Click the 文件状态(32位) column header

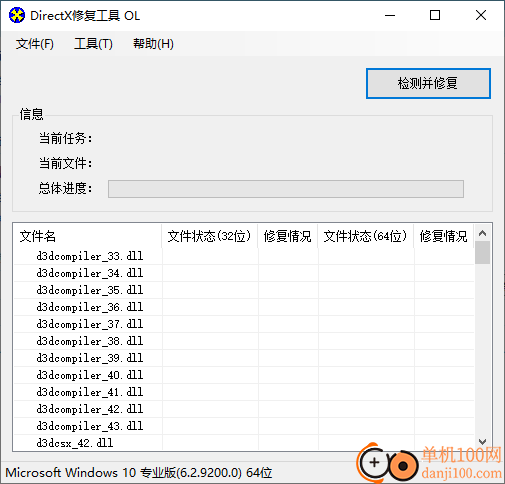(x=209, y=236)
